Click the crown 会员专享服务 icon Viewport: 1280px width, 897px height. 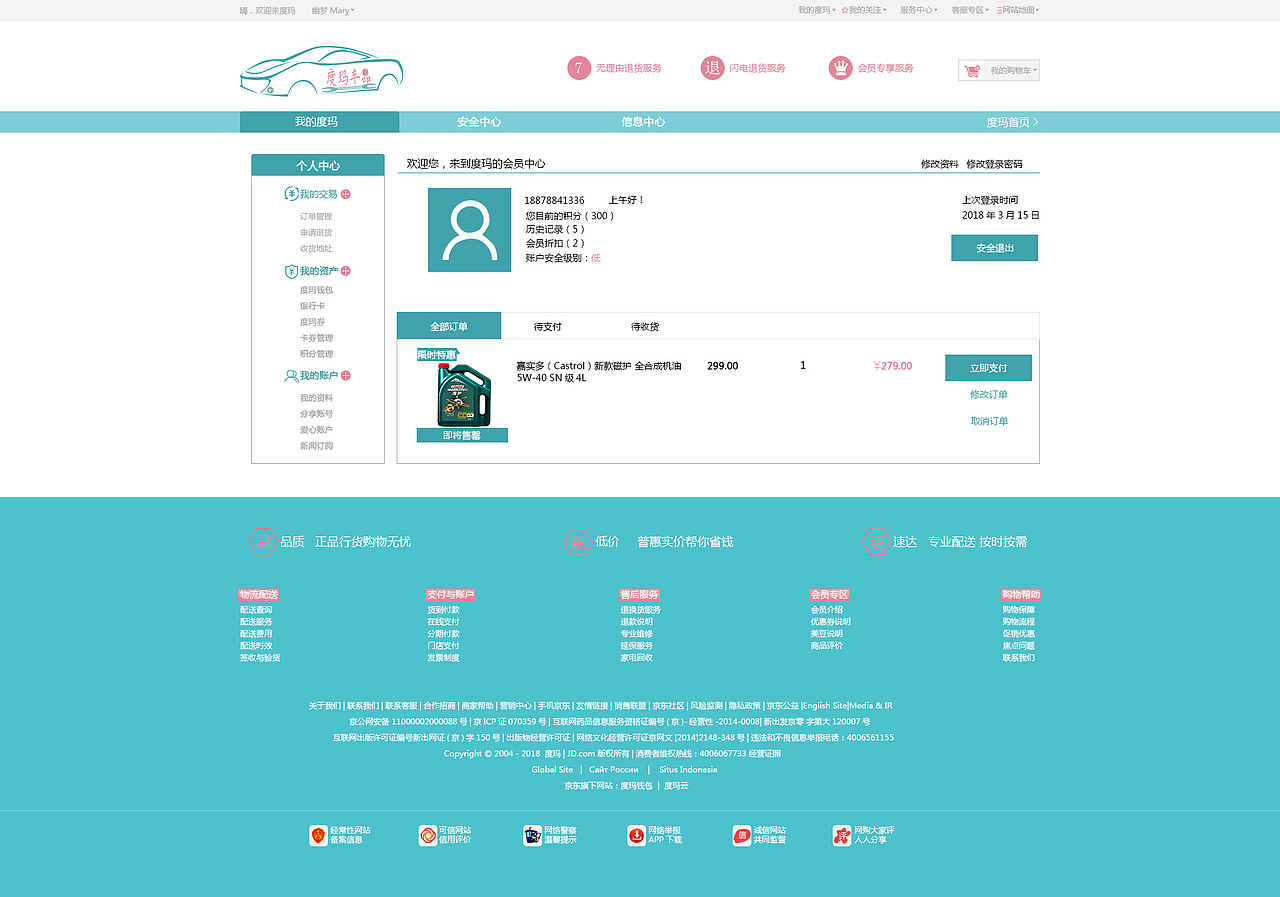point(841,68)
